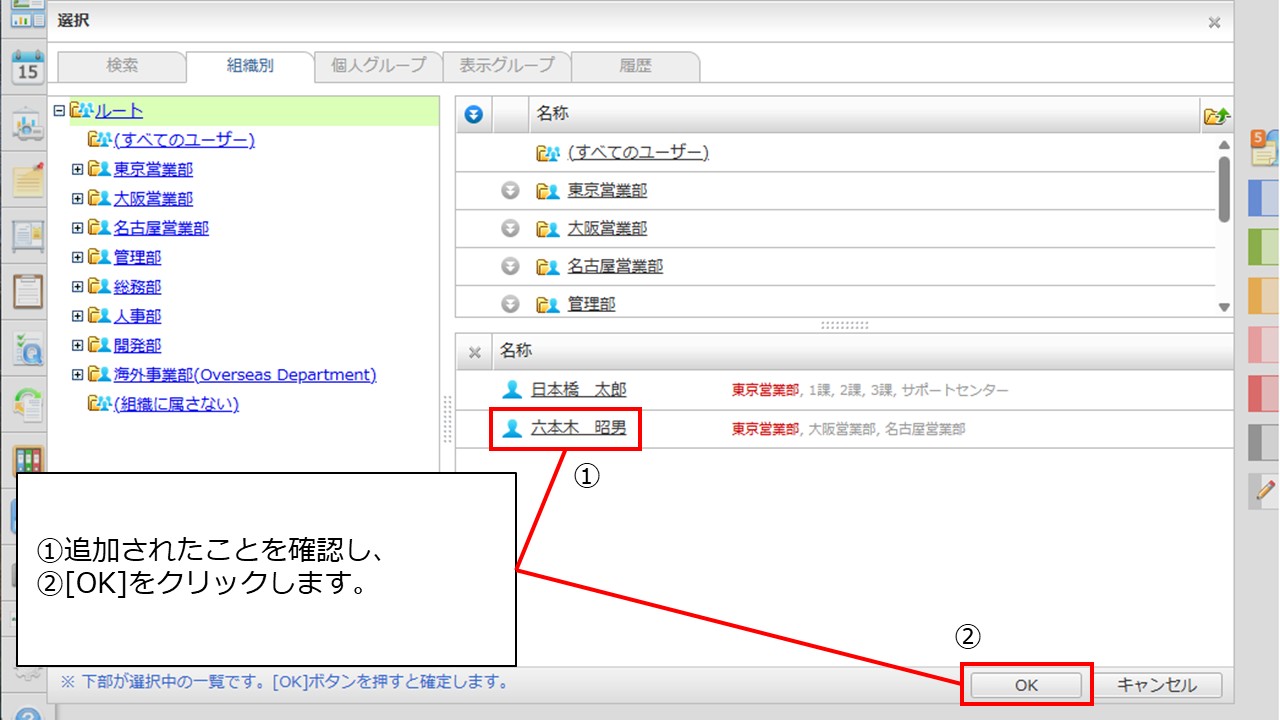Image resolution: width=1280 pixels, height=720 pixels.
Task: Open the clipboard icon in left sidebar
Action: click(x=27, y=290)
